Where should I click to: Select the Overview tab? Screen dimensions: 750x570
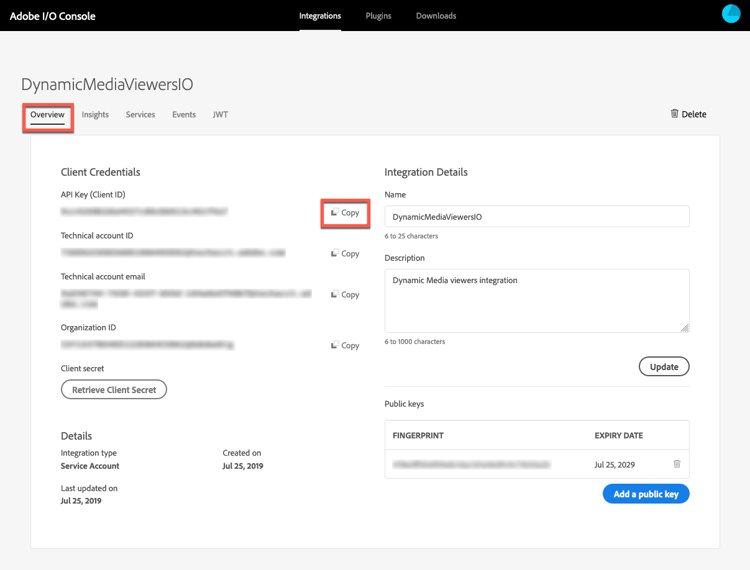tap(47, 115)
